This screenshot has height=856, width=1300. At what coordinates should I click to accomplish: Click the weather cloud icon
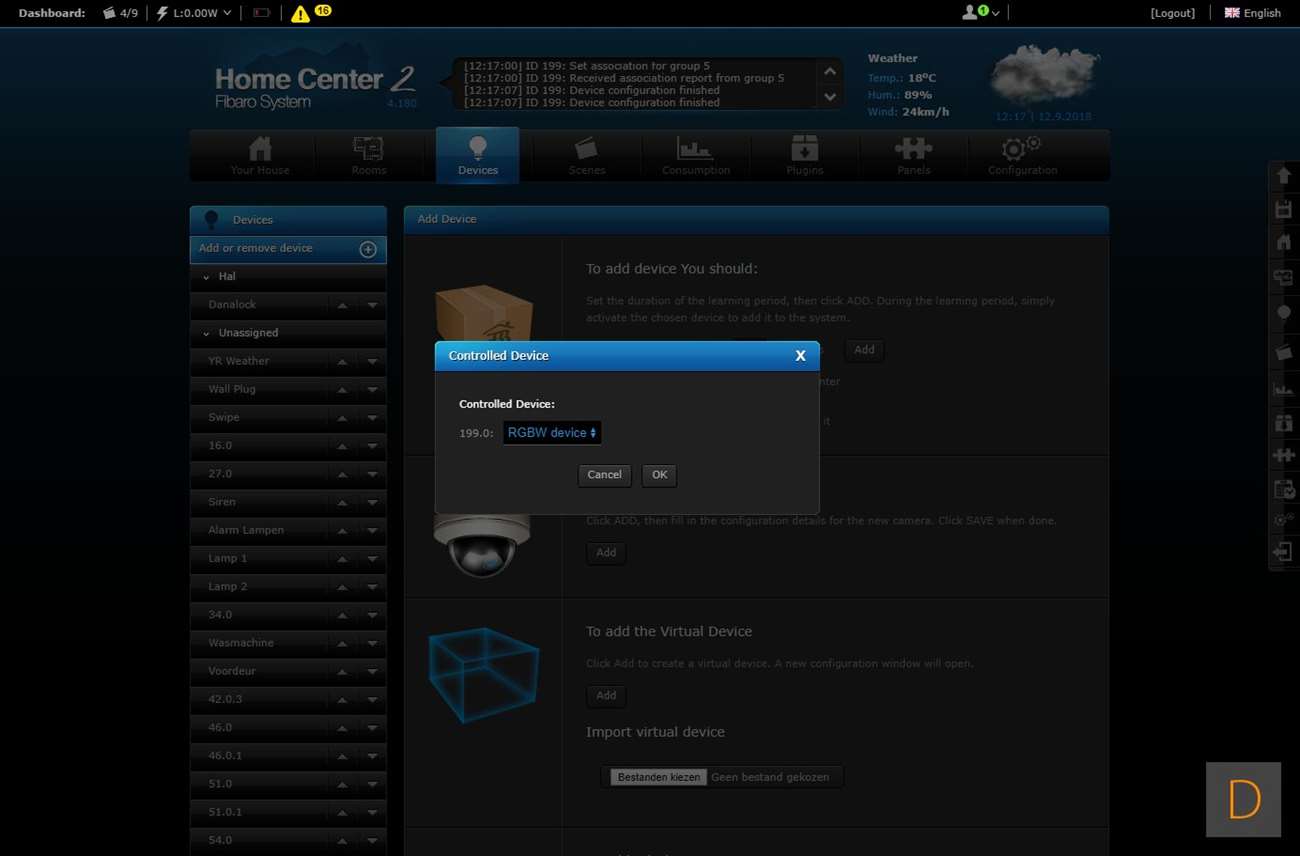tap(1045, 76)
